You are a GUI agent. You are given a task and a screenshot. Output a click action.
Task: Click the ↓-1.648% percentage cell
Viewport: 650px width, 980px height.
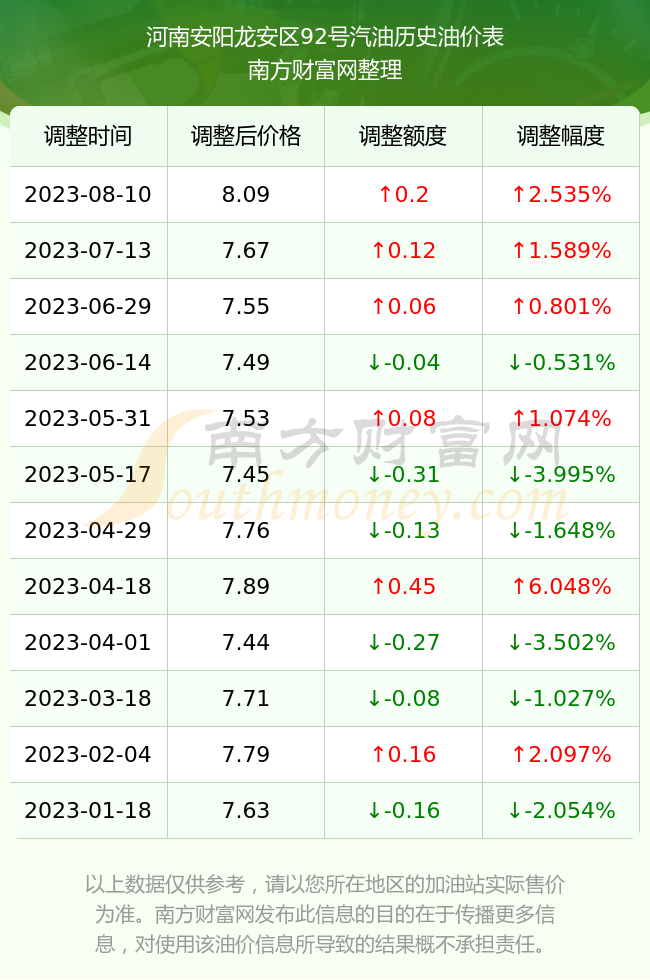(x=561, y=531)
